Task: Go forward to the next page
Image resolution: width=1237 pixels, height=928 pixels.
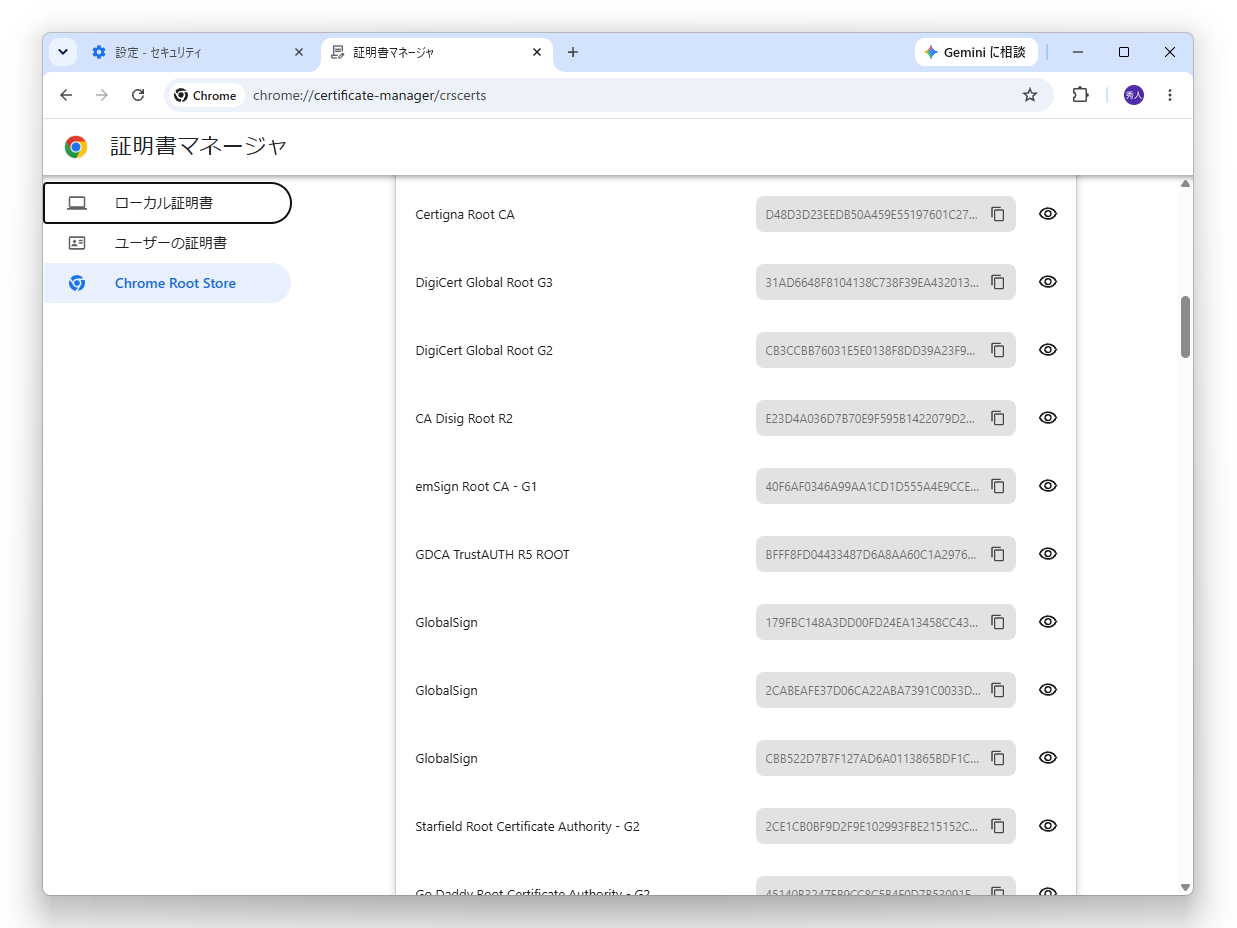Action: 102,95
